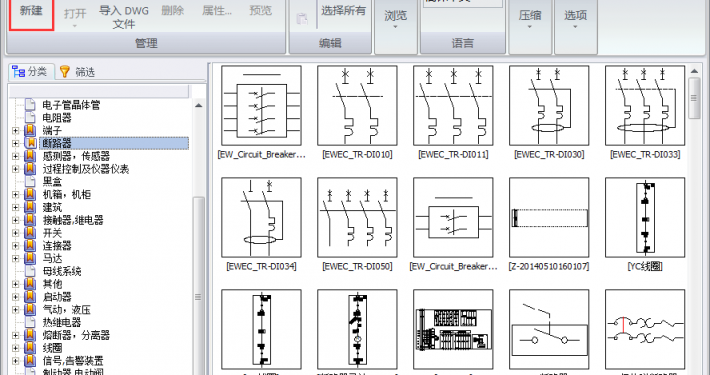Screen dimensions: 710x375
Task: Select the EWEC_TR-DI011 symbol thumbnail
Action: pos(453,106)
